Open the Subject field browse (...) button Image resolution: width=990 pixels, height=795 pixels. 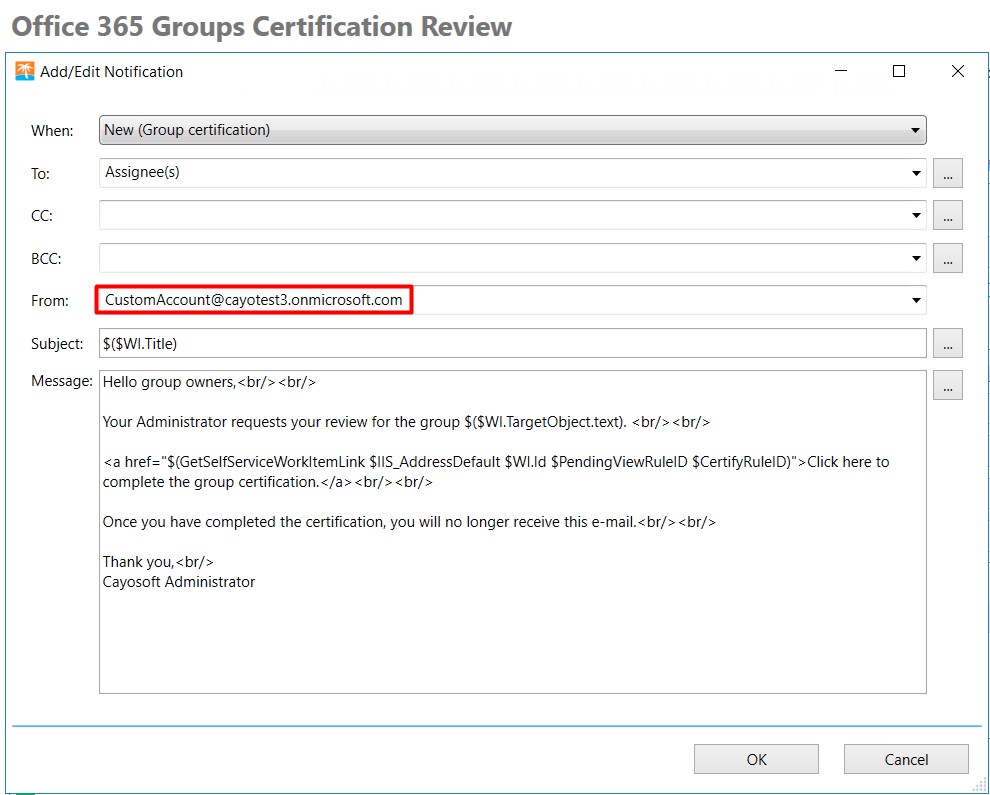[948, 343]
